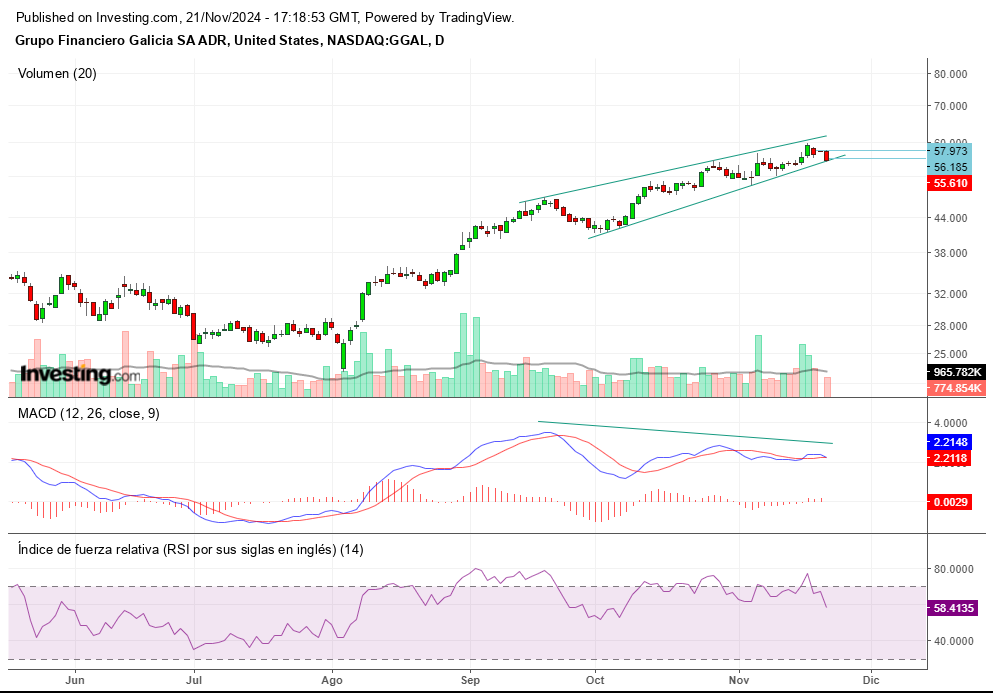Click the 0.0029 histogram value tag
993x693 pixels.
click(950, 502)
